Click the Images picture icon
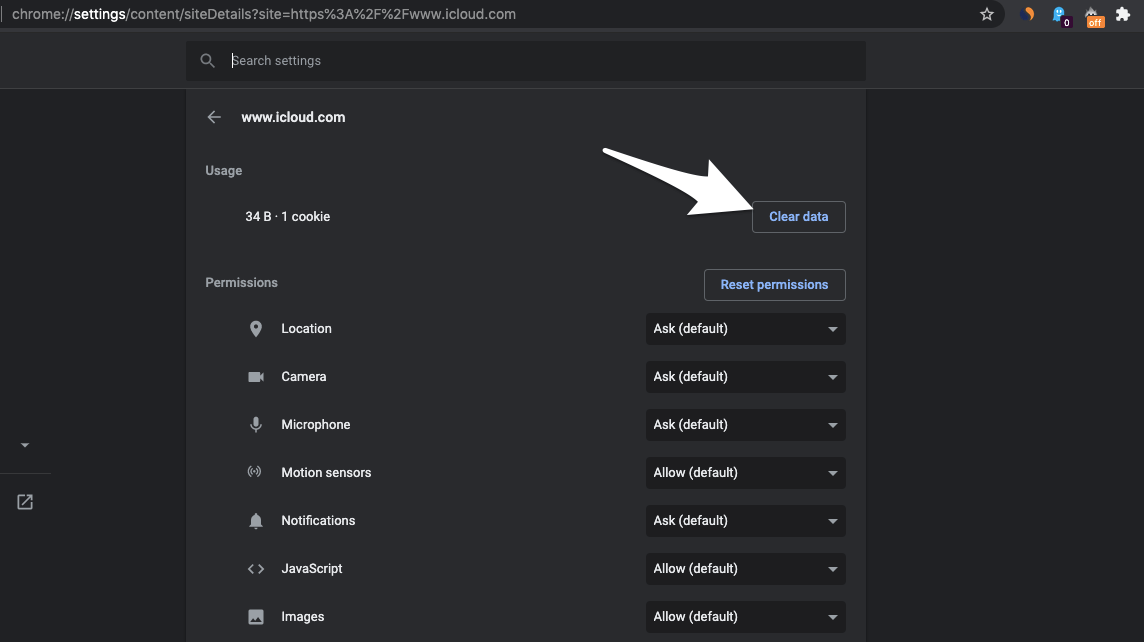 coord(256,616)
